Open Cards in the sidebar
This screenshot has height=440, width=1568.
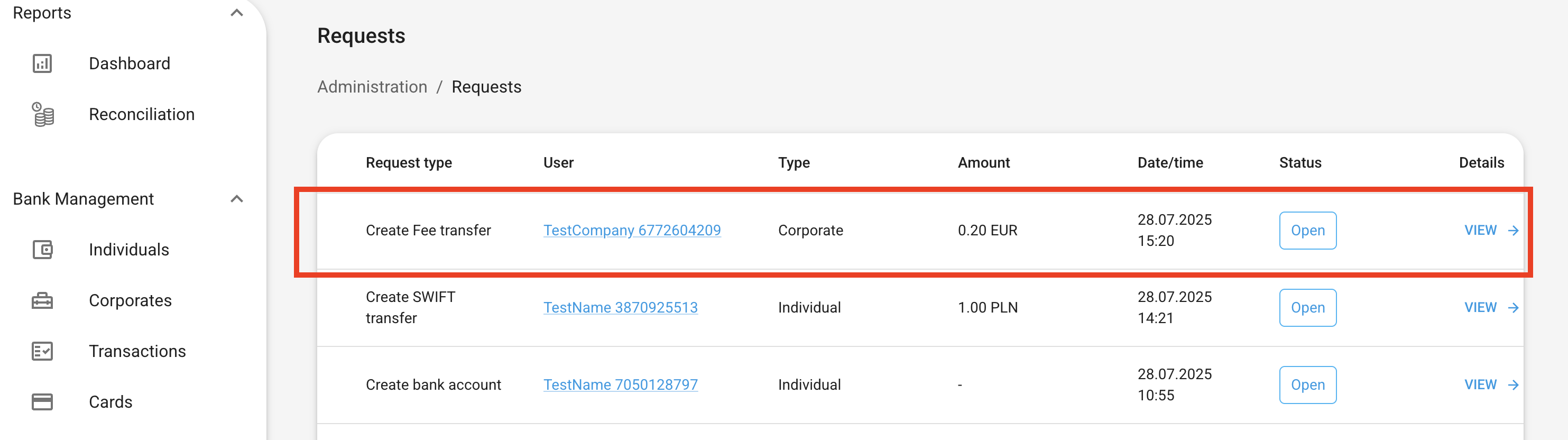pyautogui.click(x=111, y=402)
